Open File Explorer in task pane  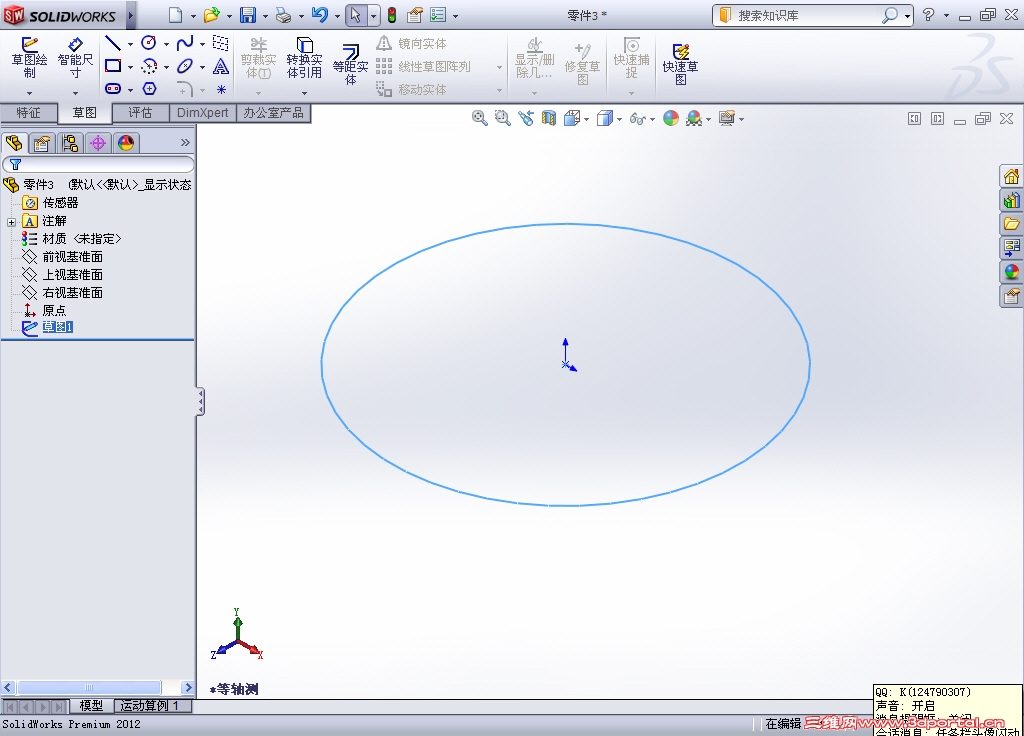tap(1011, 224)
